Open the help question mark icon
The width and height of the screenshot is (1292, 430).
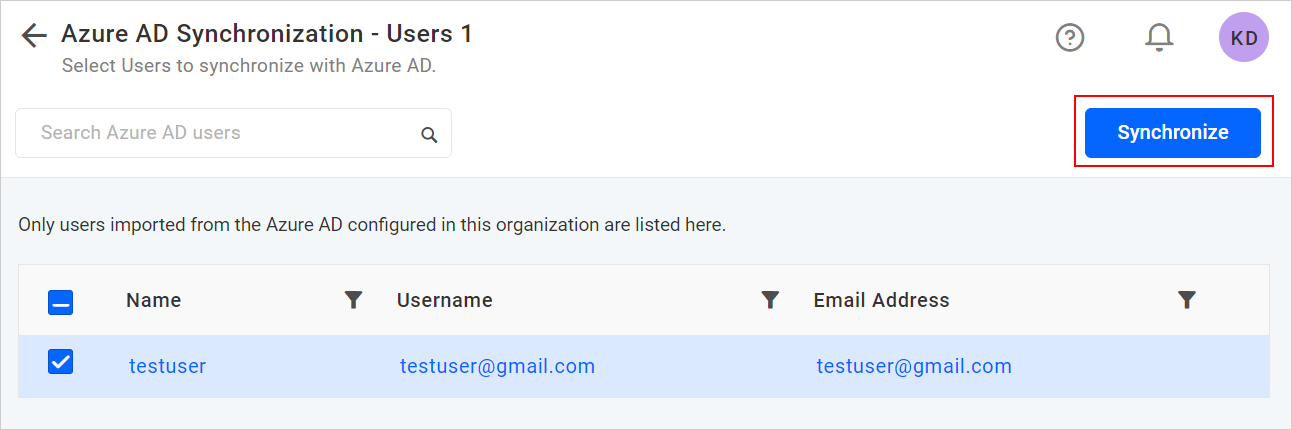[x=1070, y=37]
